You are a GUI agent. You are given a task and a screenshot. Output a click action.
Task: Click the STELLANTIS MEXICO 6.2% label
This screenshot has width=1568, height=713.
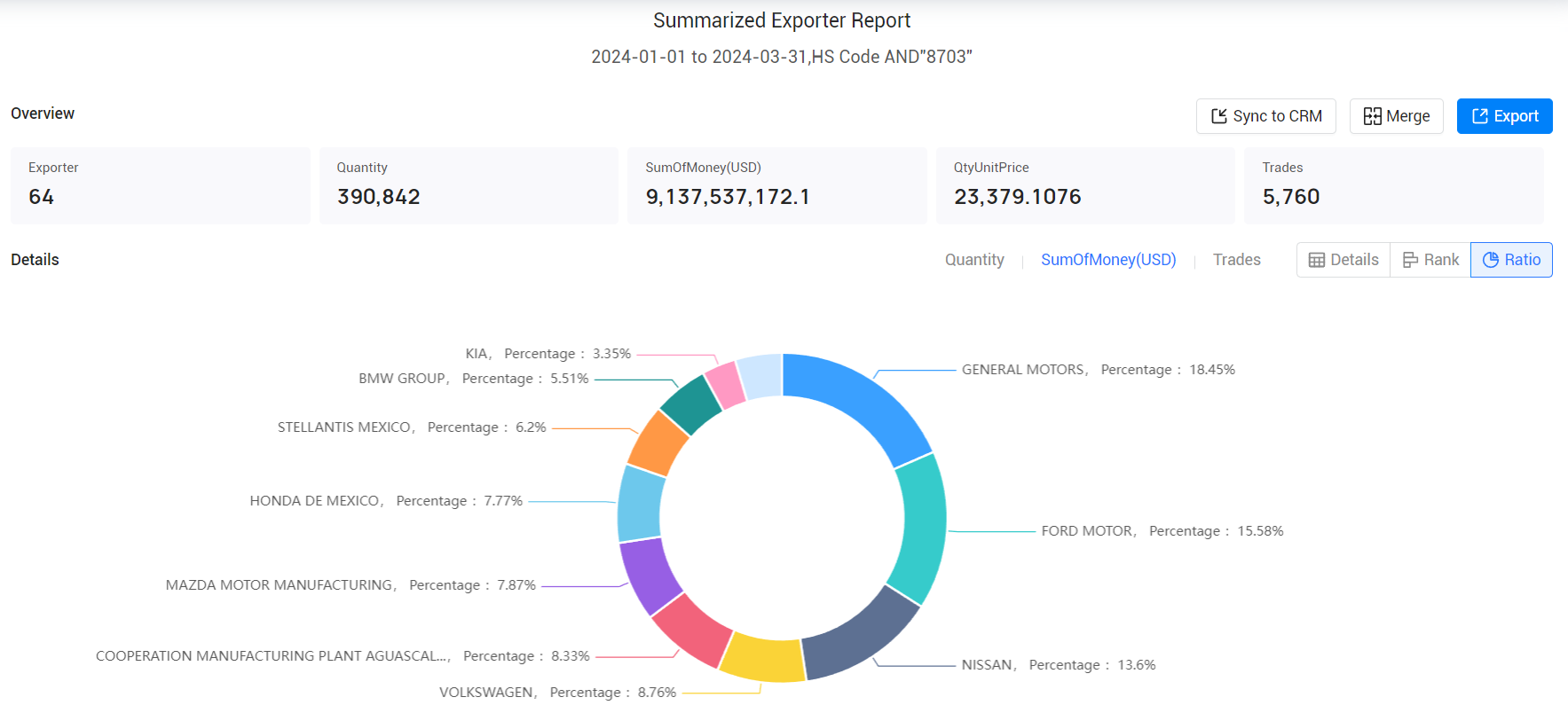pyautogui.click(x=412, y=427)
